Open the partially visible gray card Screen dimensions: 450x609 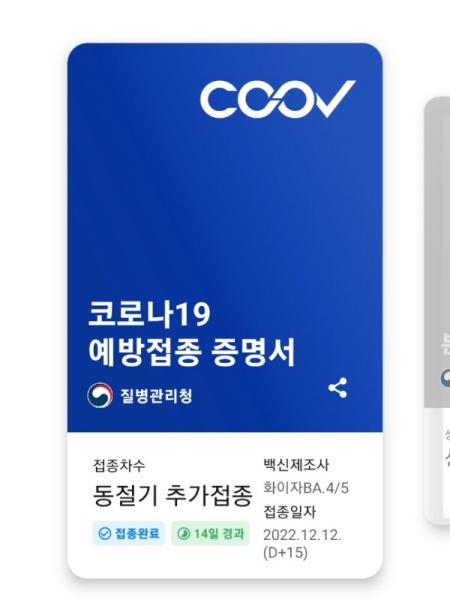(x=437, y=311)
